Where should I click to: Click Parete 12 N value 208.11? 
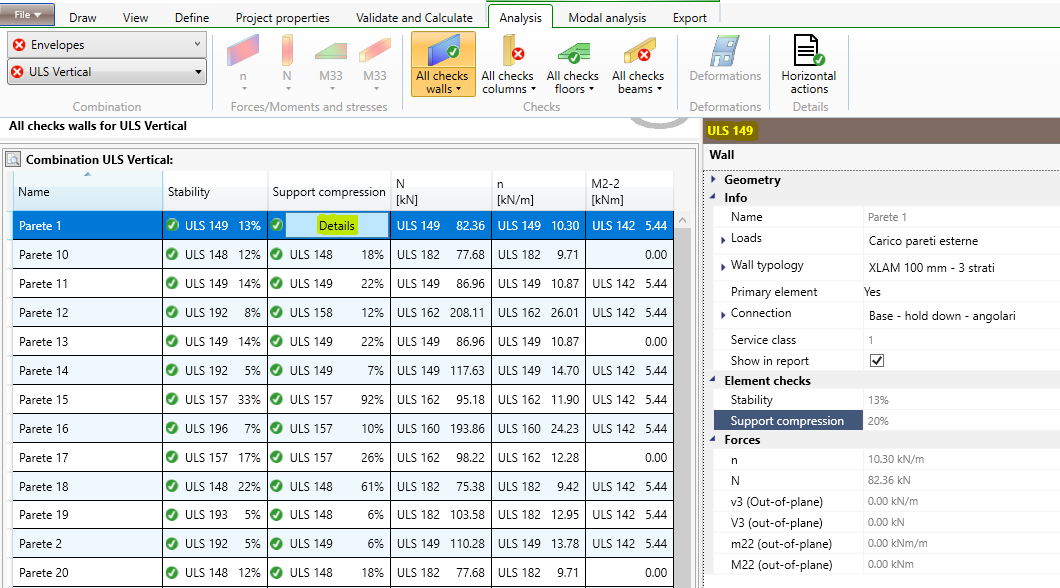point(467,312)
